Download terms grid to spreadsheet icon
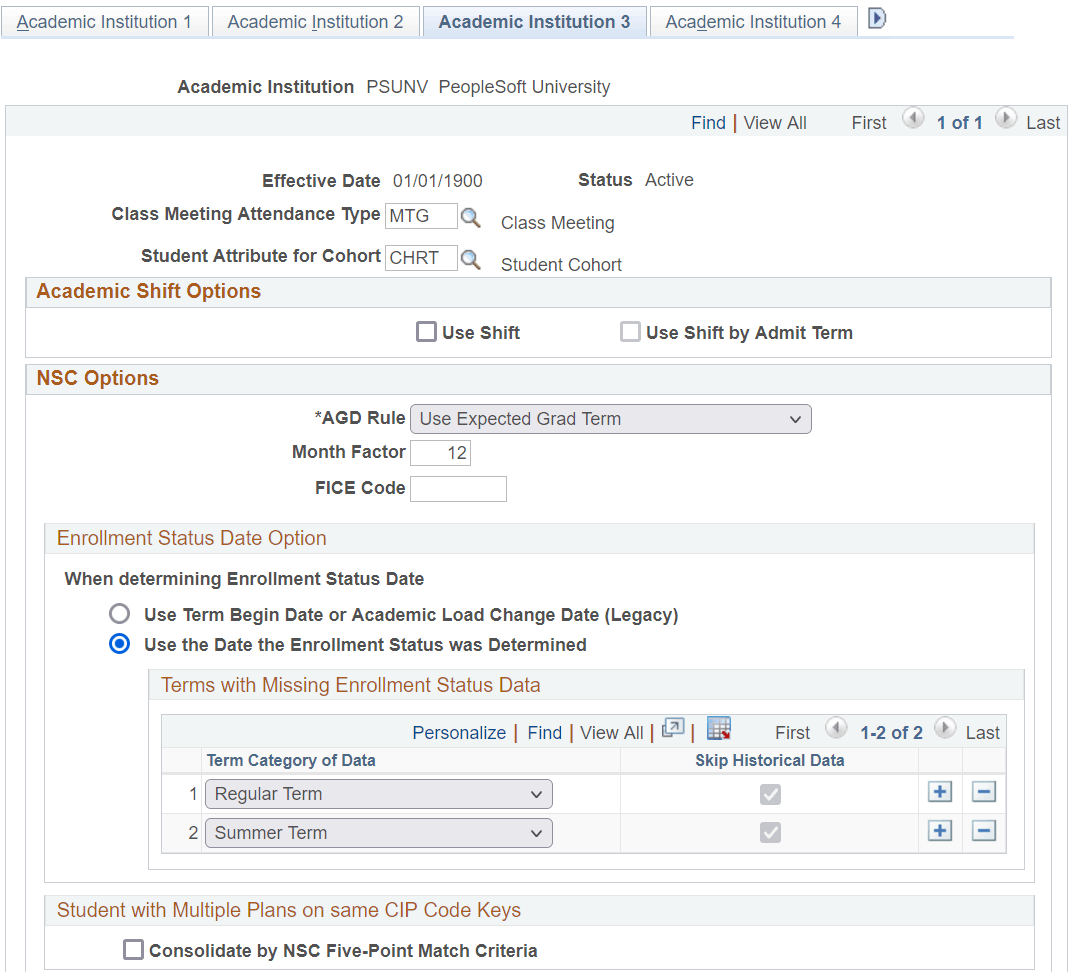This screenshot has height=972, width=1073. (719, 728)
